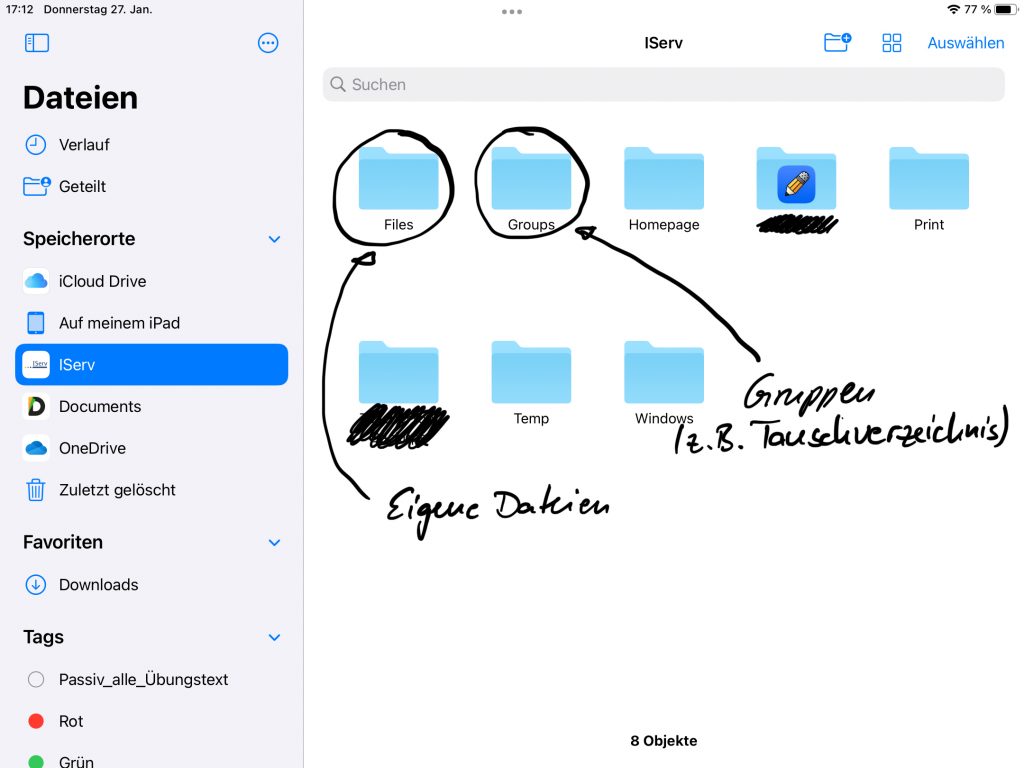This screenshot has width=1024, height=768.
Task: Tap the Suchen search field
Action: [x=663, y=85]
